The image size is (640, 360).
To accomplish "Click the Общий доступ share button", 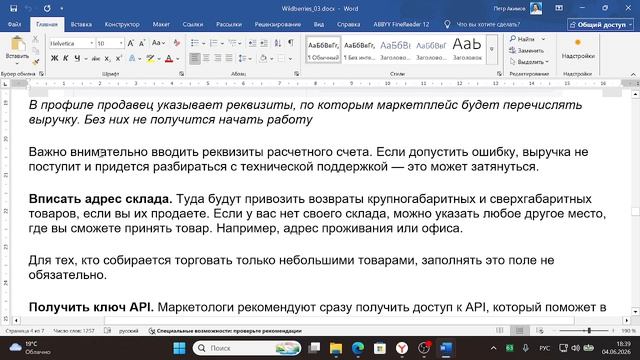I will pos(600,24).
